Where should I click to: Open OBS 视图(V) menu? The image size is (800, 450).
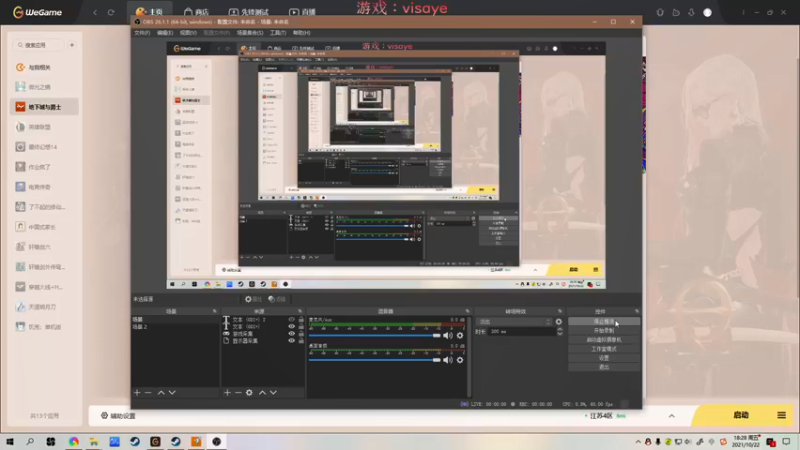tap(188, 33)
